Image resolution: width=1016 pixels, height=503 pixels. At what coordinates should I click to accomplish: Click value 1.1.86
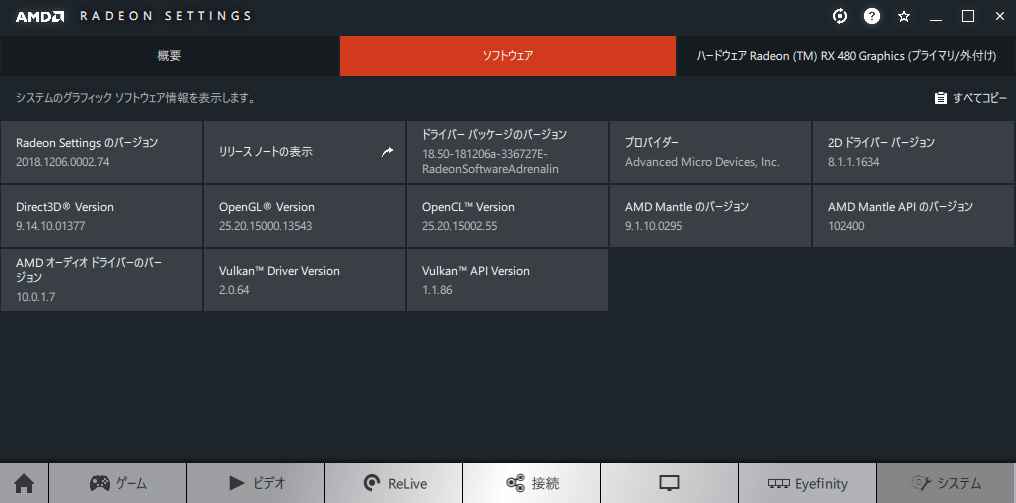[x=437, y=290]
